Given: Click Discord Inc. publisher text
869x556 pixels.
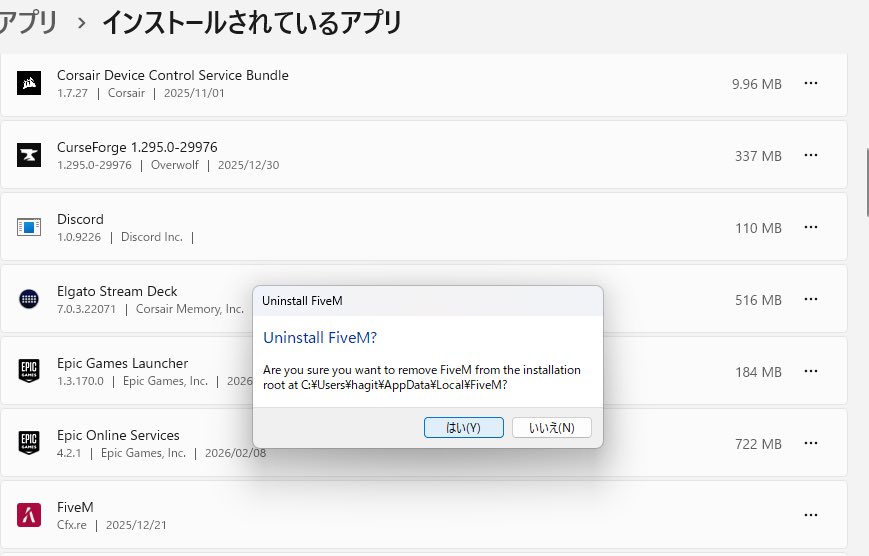Looking at the screenshot, I should (x=152, y=237).
